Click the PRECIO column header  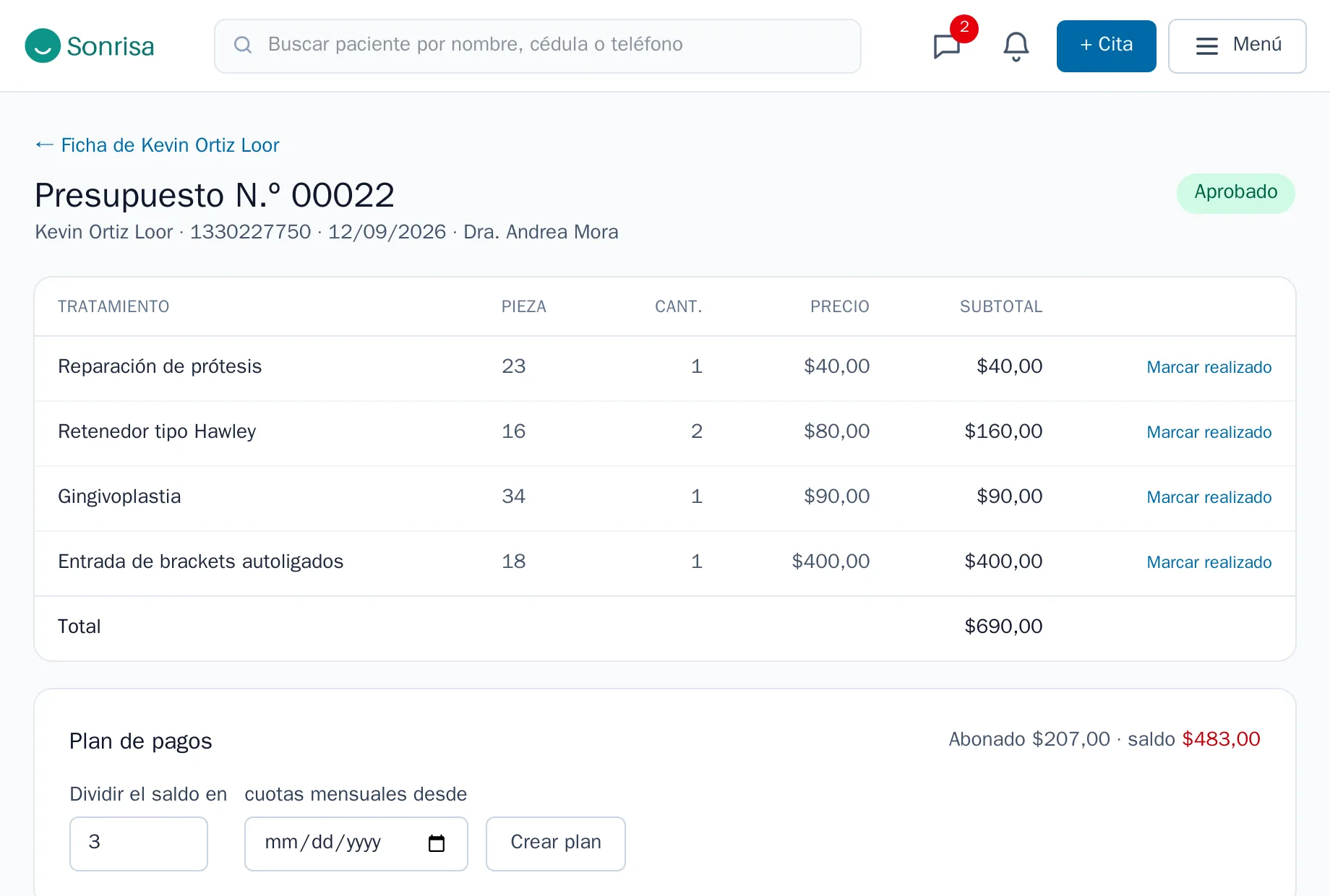[840, 306]
